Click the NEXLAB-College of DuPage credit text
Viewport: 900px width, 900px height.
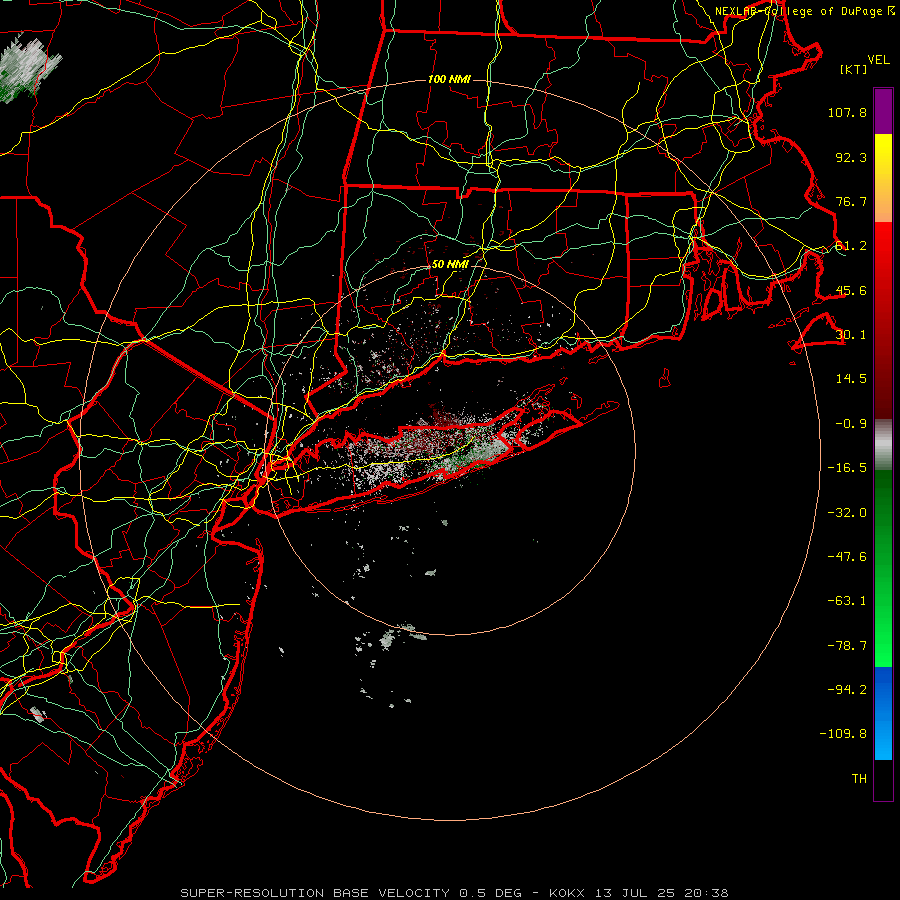(x=804, y=11)
